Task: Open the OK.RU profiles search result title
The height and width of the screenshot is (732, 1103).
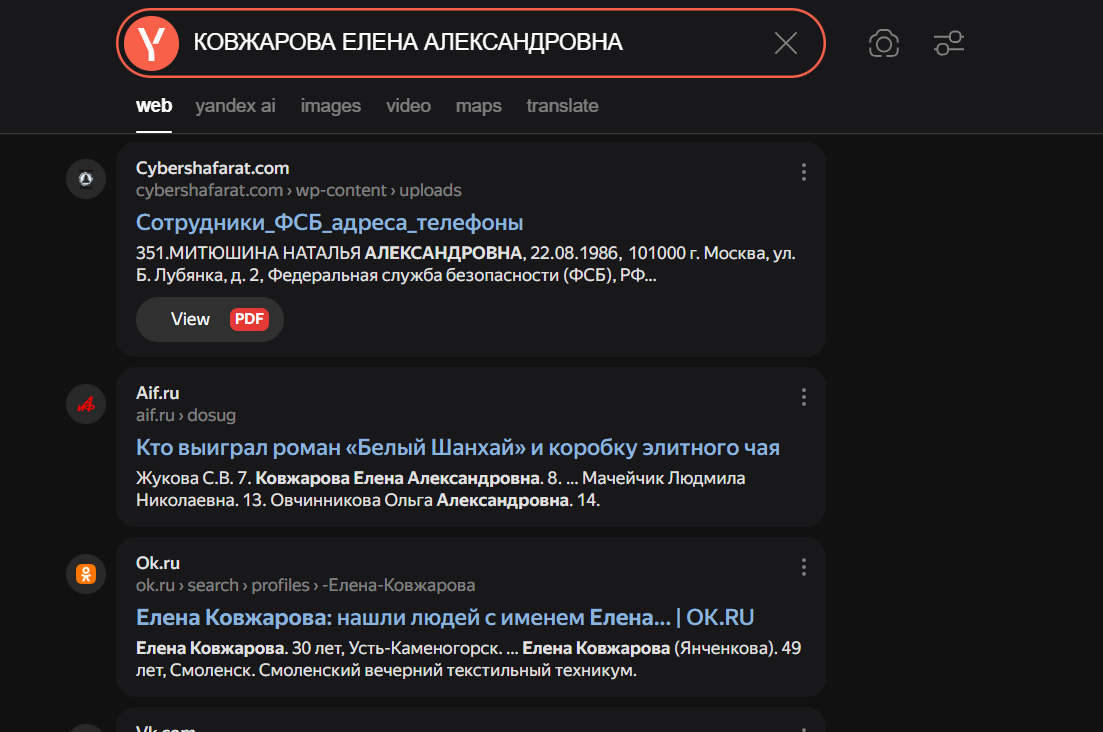Action: point(444,617)
